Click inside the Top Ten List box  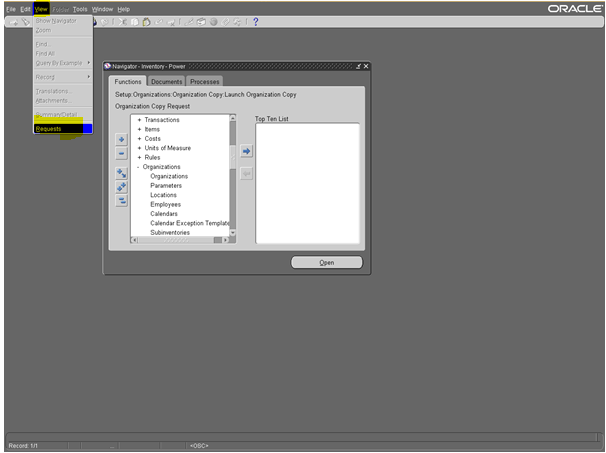pos(308,183)
